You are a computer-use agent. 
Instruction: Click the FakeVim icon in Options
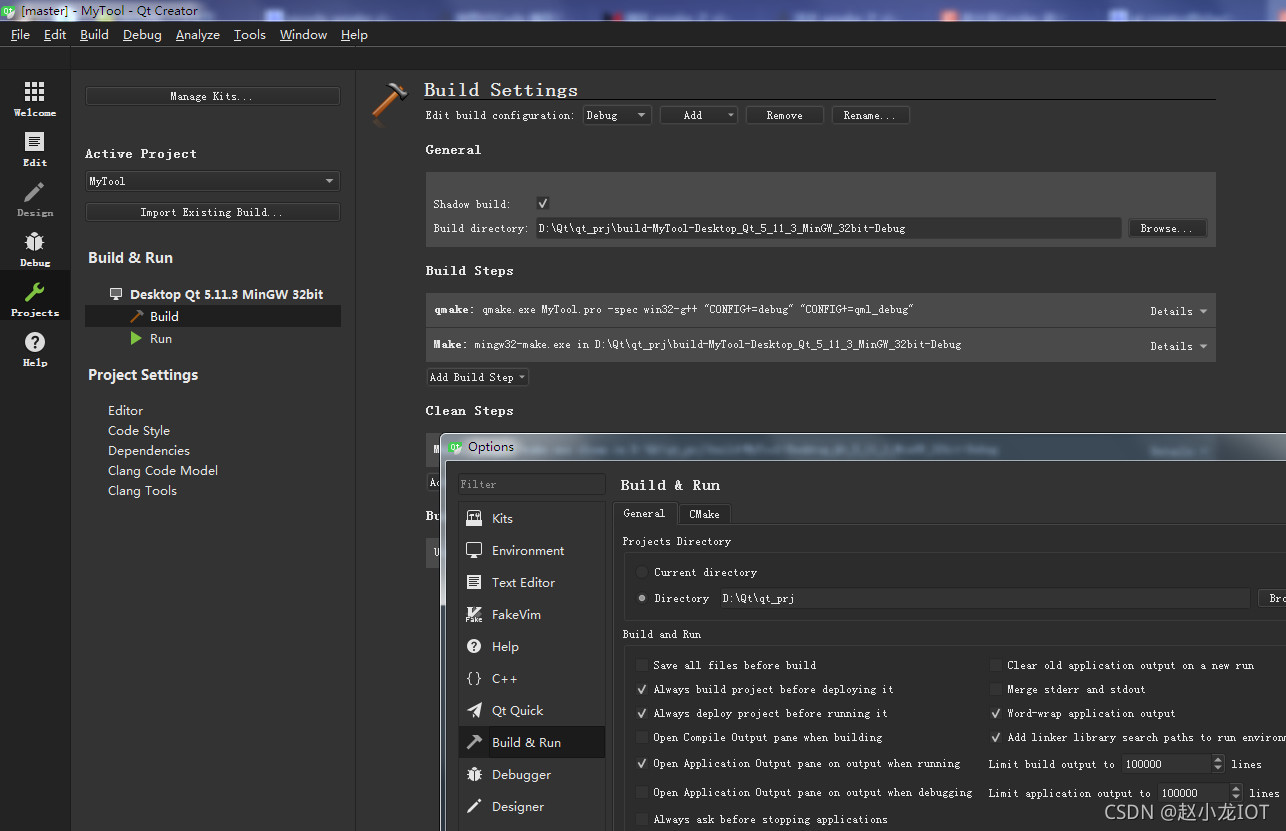474,614
